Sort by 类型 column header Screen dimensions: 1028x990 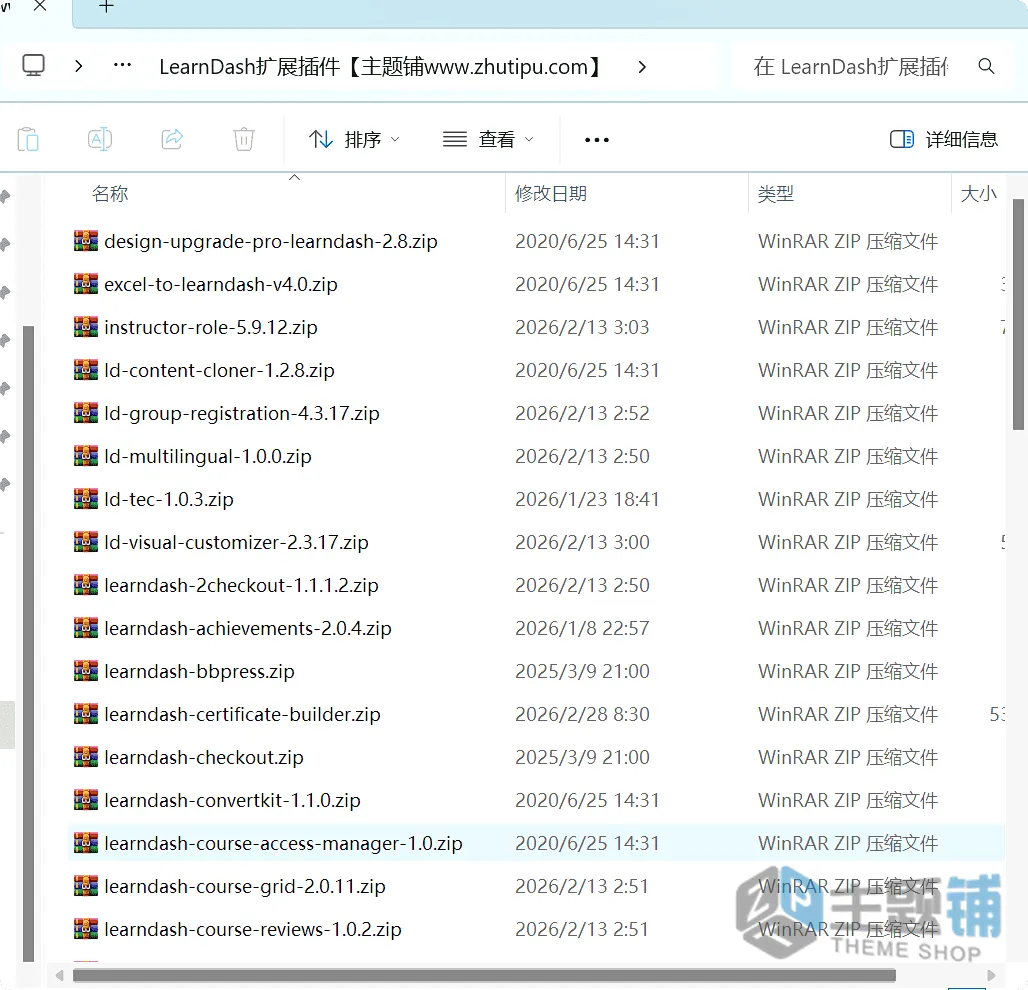coord(776,193)
